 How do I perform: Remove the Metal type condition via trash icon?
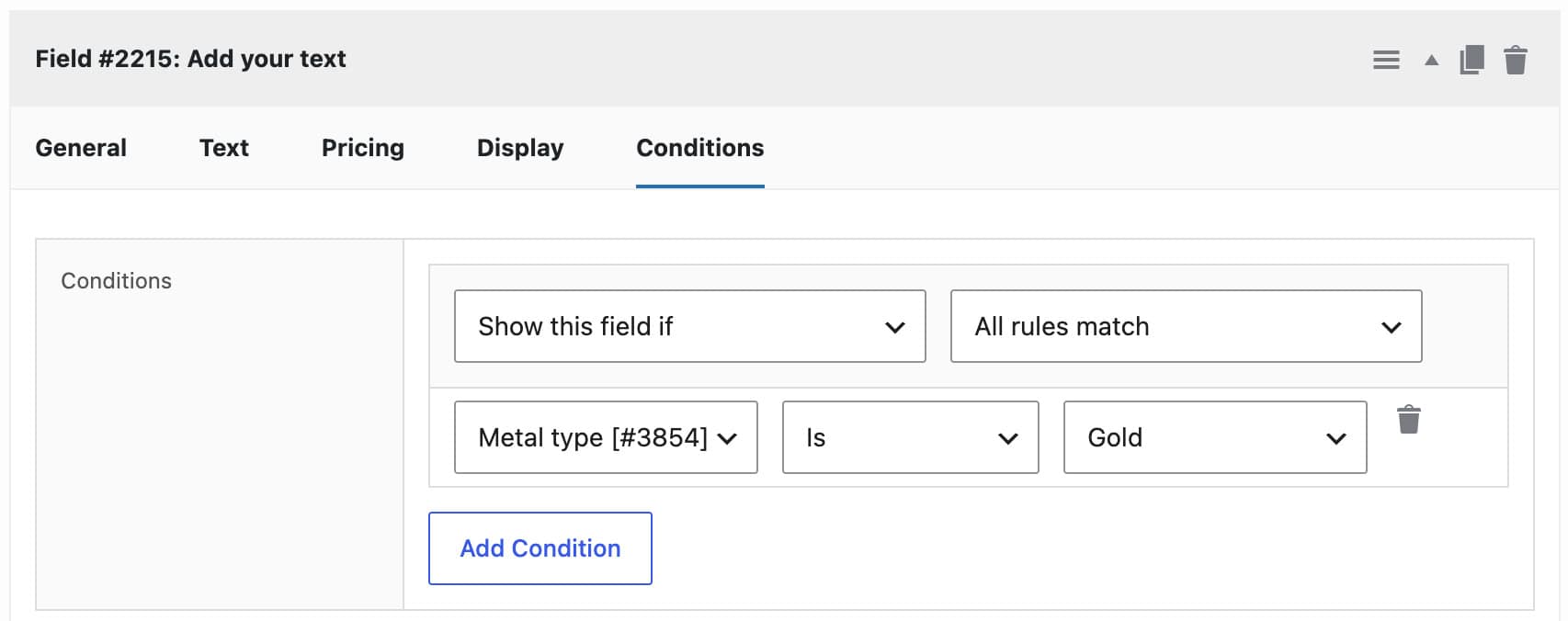pyautogui.click(x=1409, y=419)
